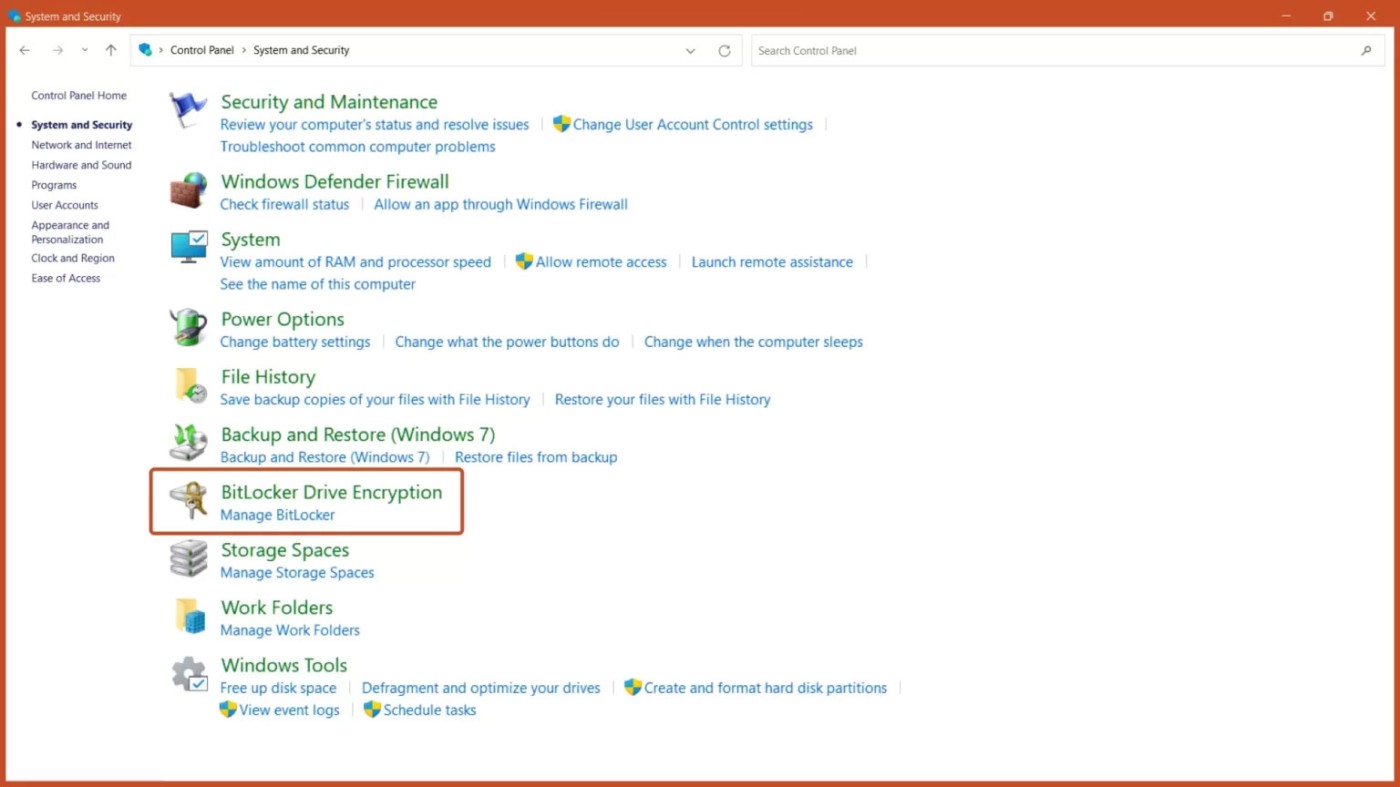Click the Windows Defender Firewall brick wall icon
Viewport: 1400px width, 787px height.
click(x=188, y=190)
